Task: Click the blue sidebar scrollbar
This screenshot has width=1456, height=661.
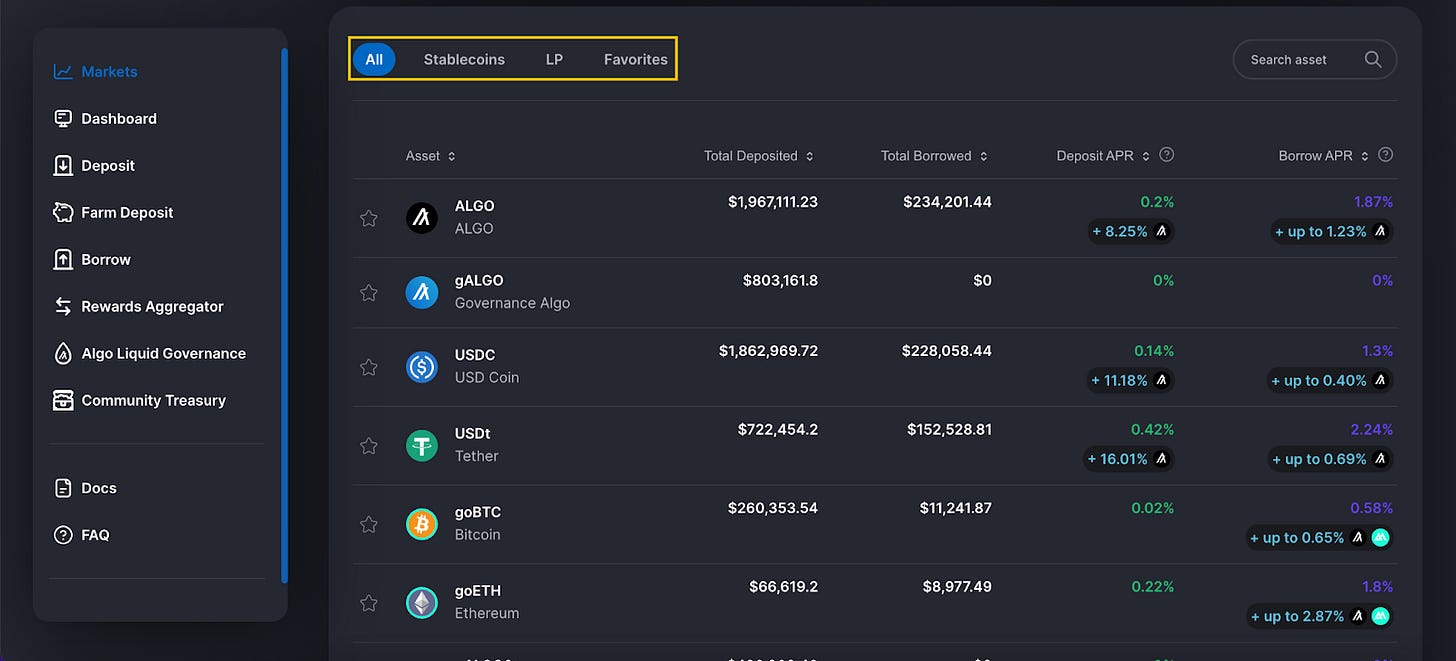Action: click(x=285, y=315)
